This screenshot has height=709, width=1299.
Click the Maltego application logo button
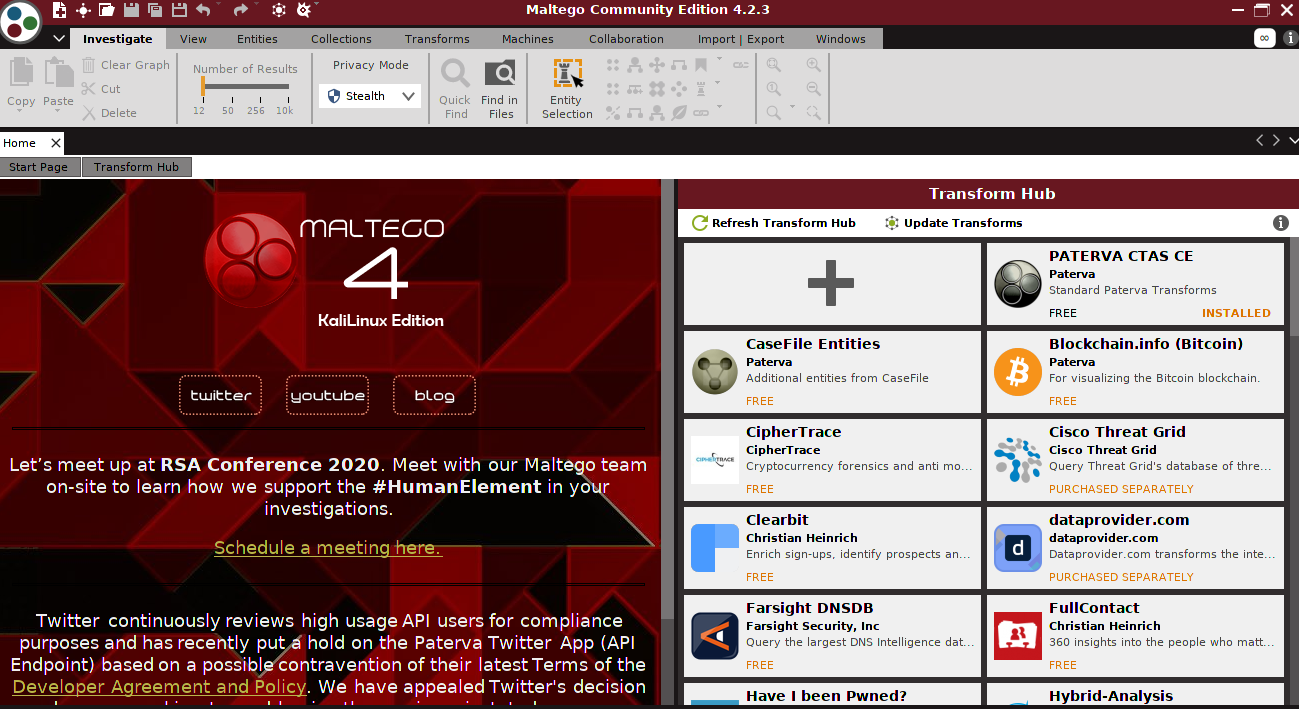pyautogui.click(x=21, y=21)
